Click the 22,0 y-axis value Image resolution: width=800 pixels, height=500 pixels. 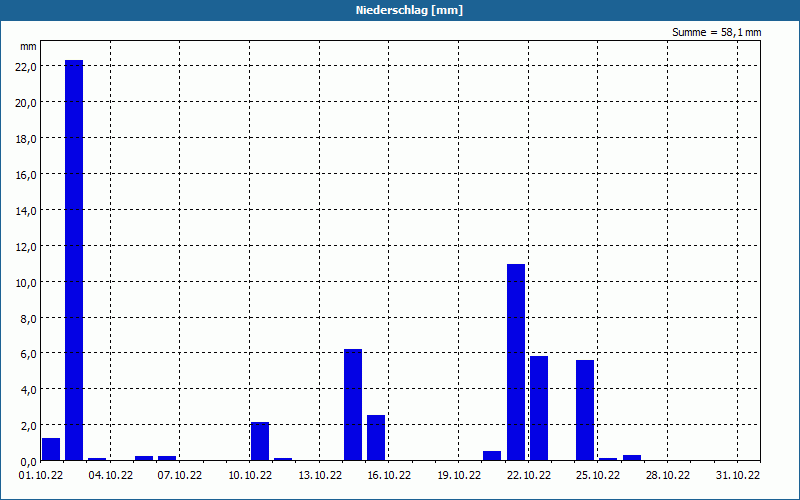tap(27, 67)
